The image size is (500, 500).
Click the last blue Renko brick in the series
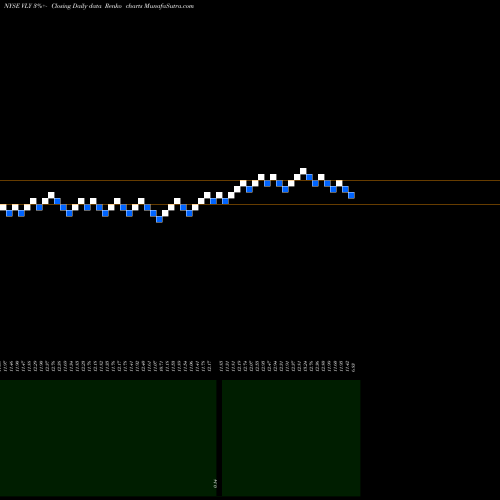[x=351, y=195]
